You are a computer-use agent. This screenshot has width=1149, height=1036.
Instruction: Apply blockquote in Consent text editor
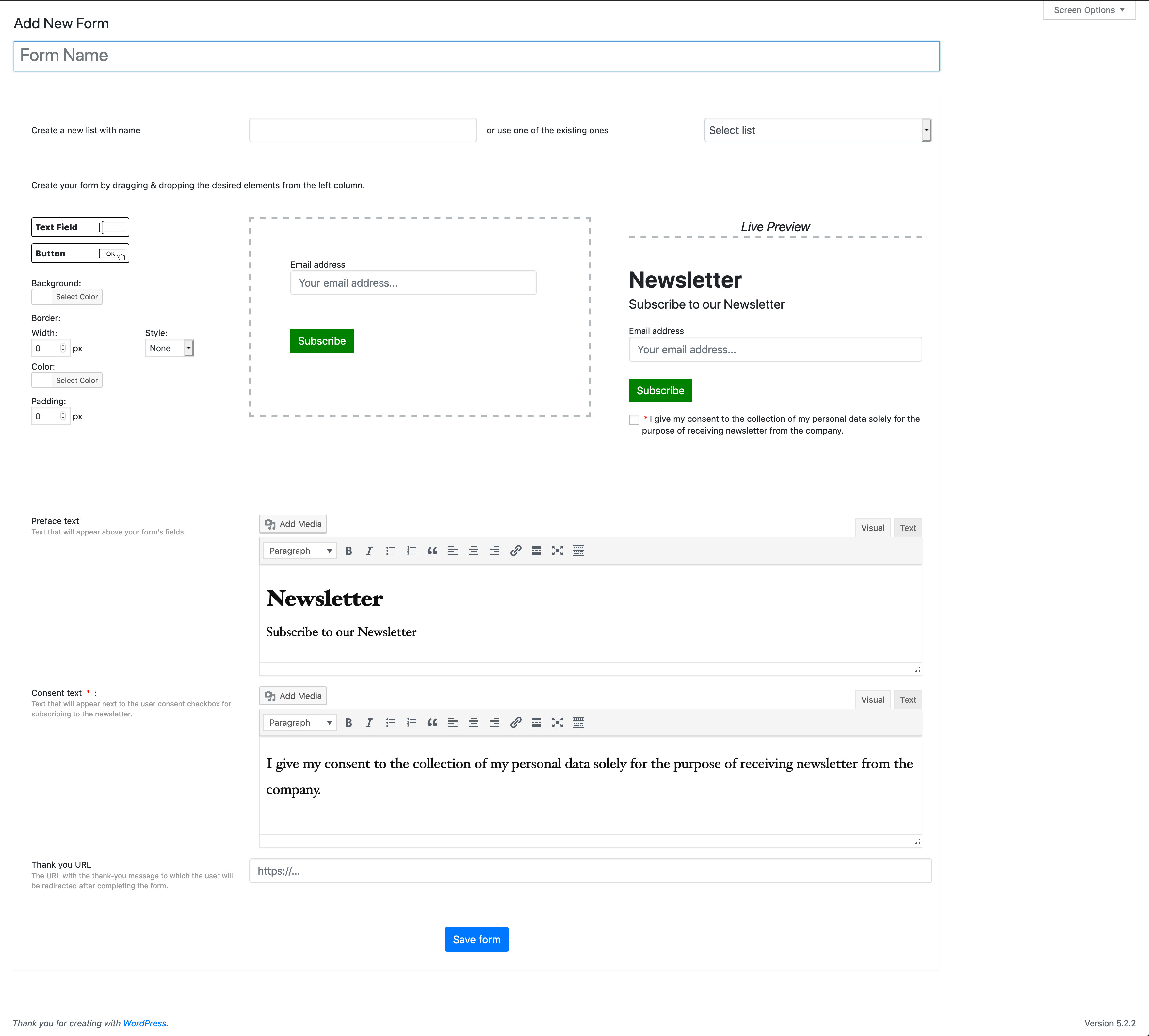tap(432, 722)
